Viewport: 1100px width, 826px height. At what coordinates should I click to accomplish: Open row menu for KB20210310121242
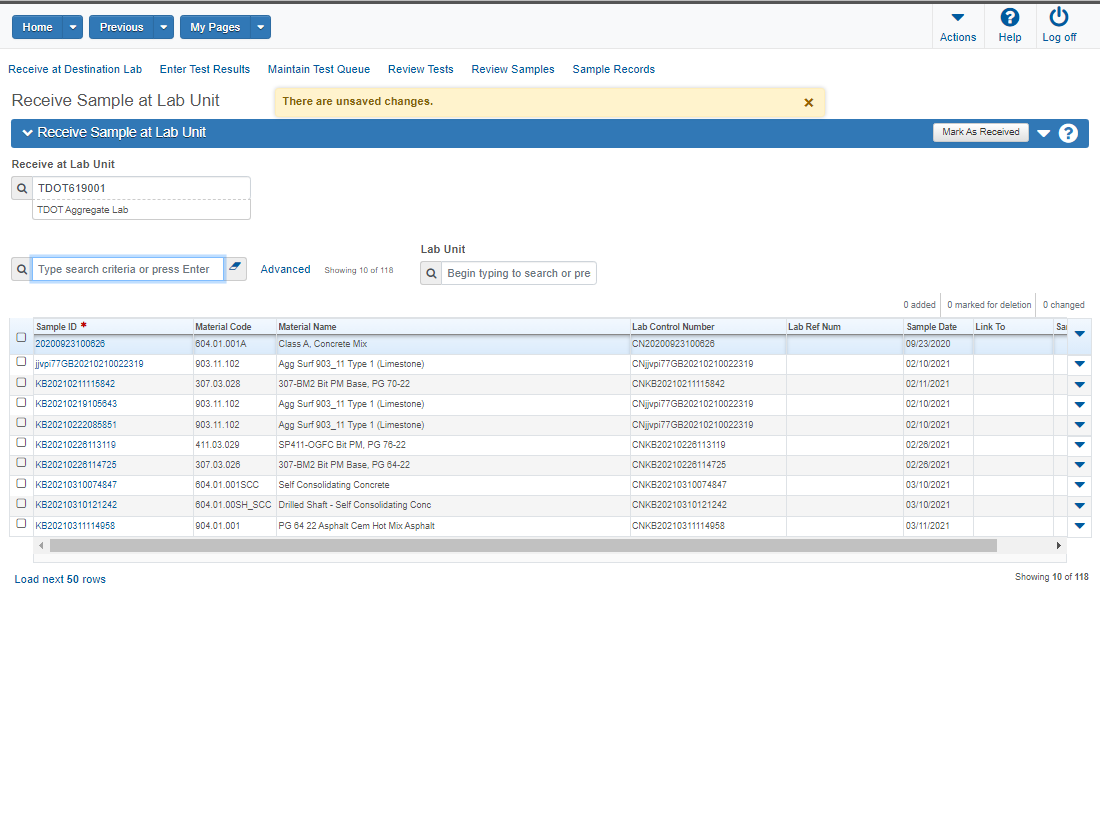pyautogui.click(x=1080, y=505)
